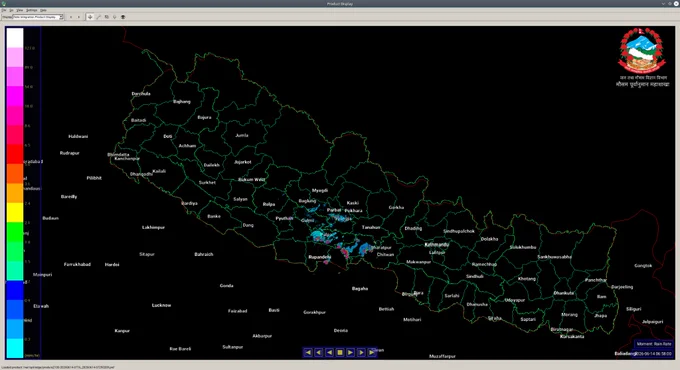
Task: Click the Solukhumbu label on map
Action: click(x=523, y=247)
